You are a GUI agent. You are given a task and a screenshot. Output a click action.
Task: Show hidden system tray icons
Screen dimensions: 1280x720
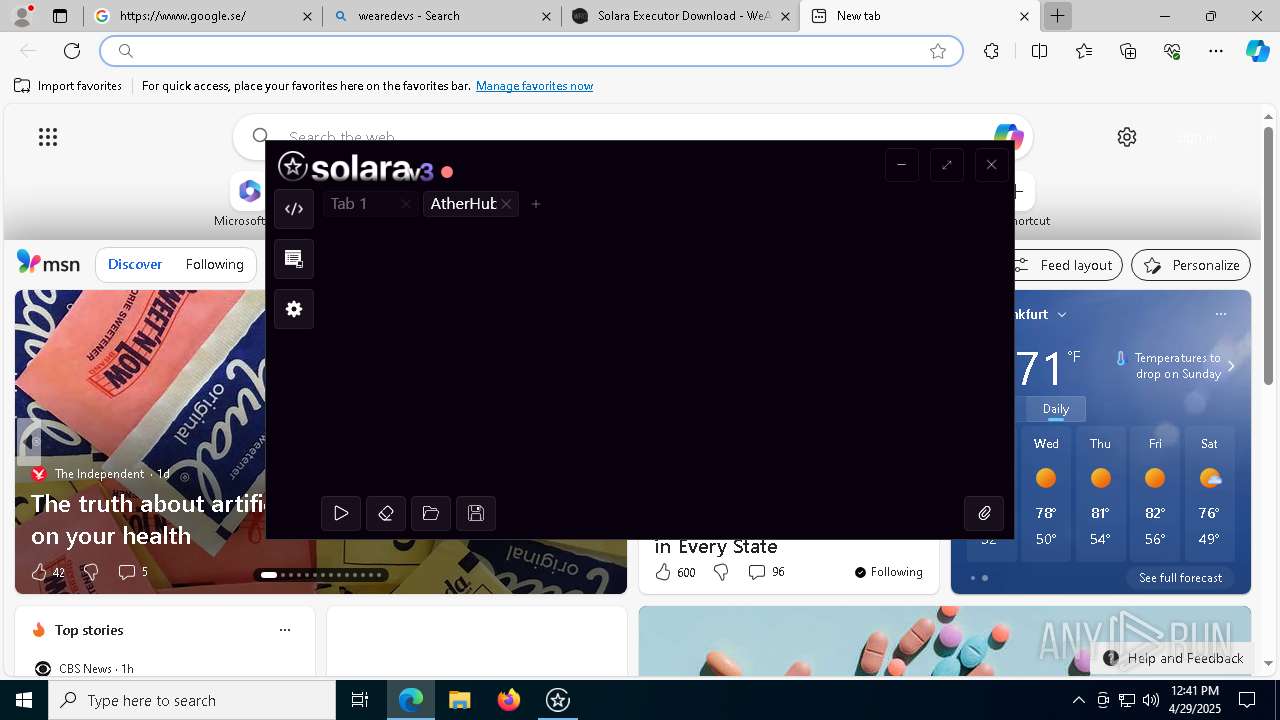click(1078, 700)
